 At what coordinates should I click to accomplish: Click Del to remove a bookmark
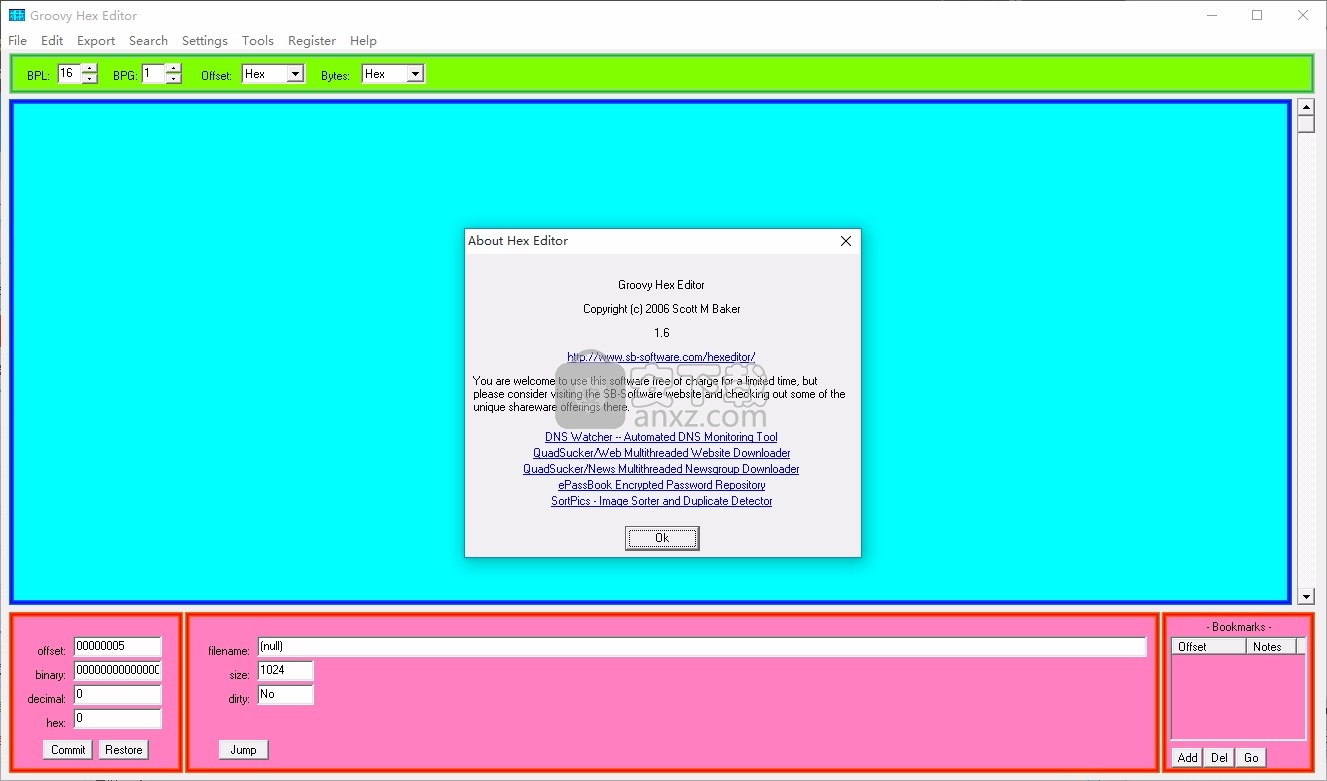pyautogui.click(x=1219, y=758)
